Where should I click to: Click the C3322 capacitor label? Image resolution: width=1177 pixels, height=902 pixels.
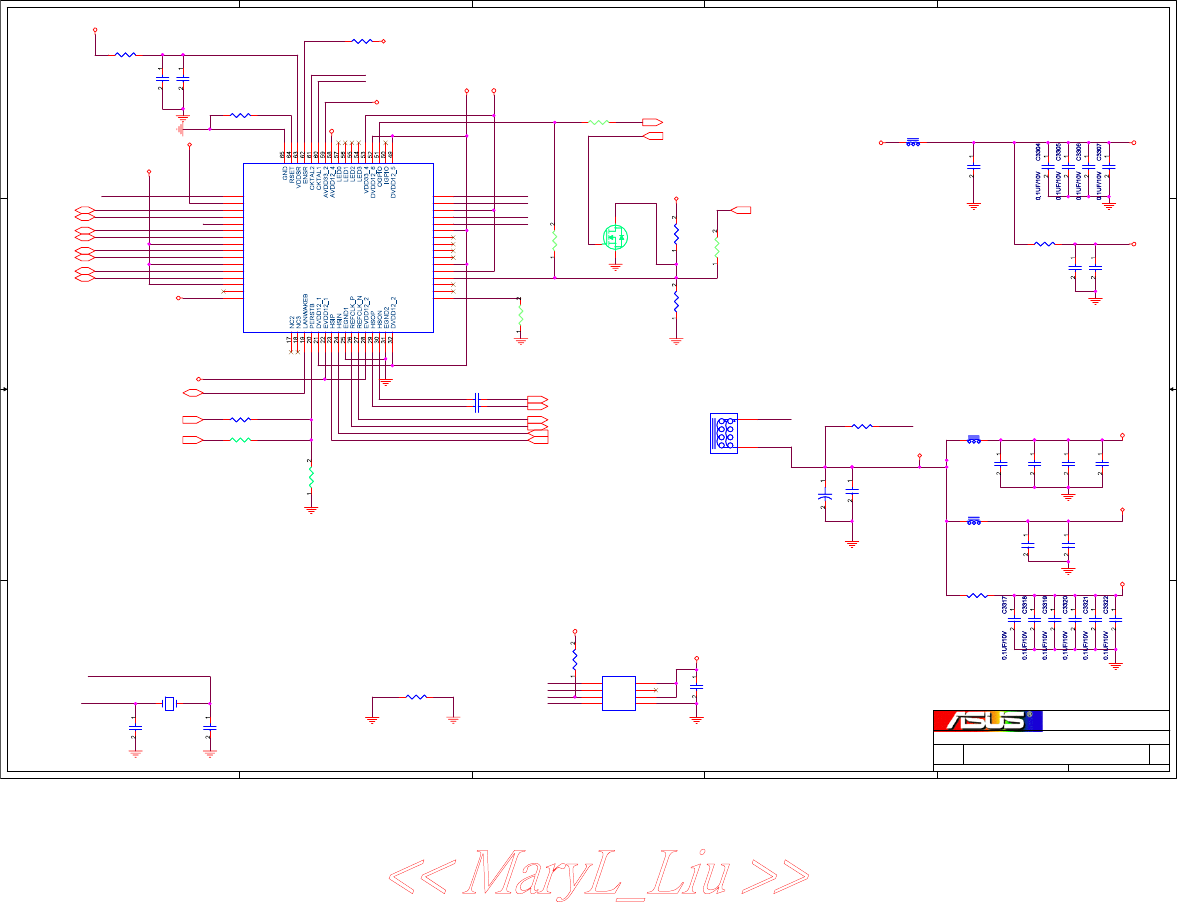(x=1106, y=606)
